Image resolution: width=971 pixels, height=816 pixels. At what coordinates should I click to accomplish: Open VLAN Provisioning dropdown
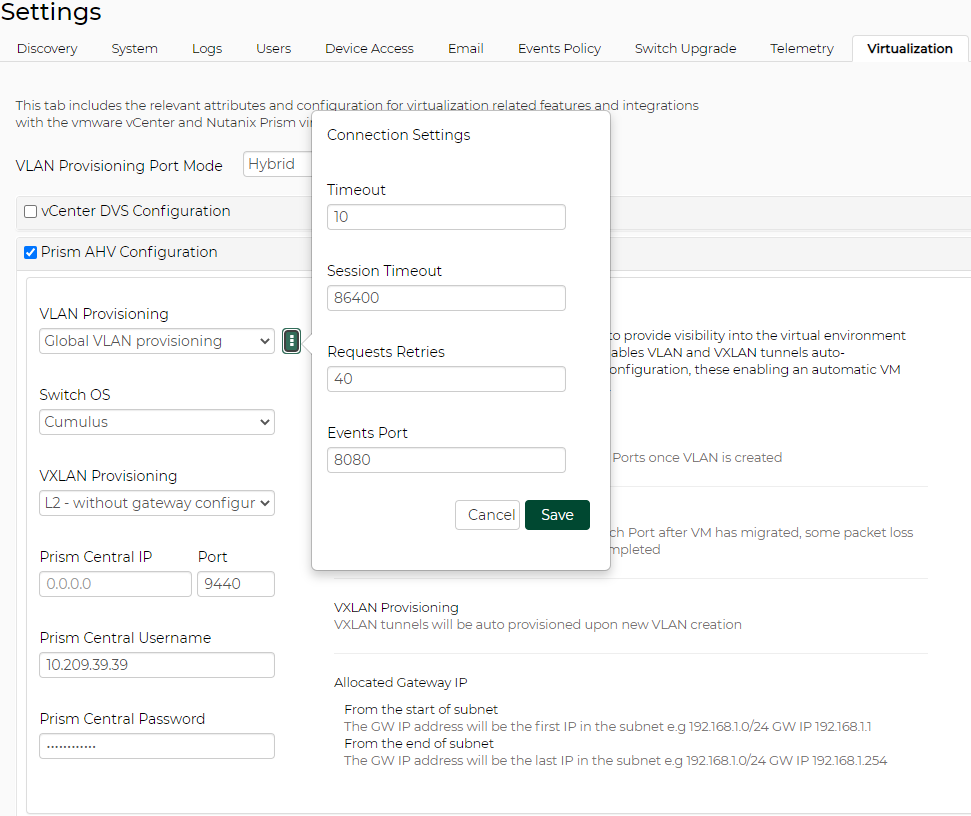(157, 341)
